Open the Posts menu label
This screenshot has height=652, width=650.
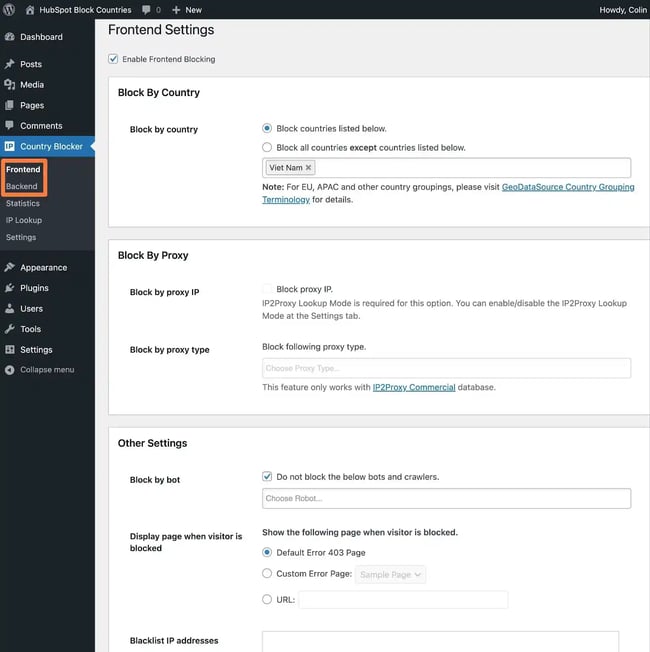click(x=31, y=64)
